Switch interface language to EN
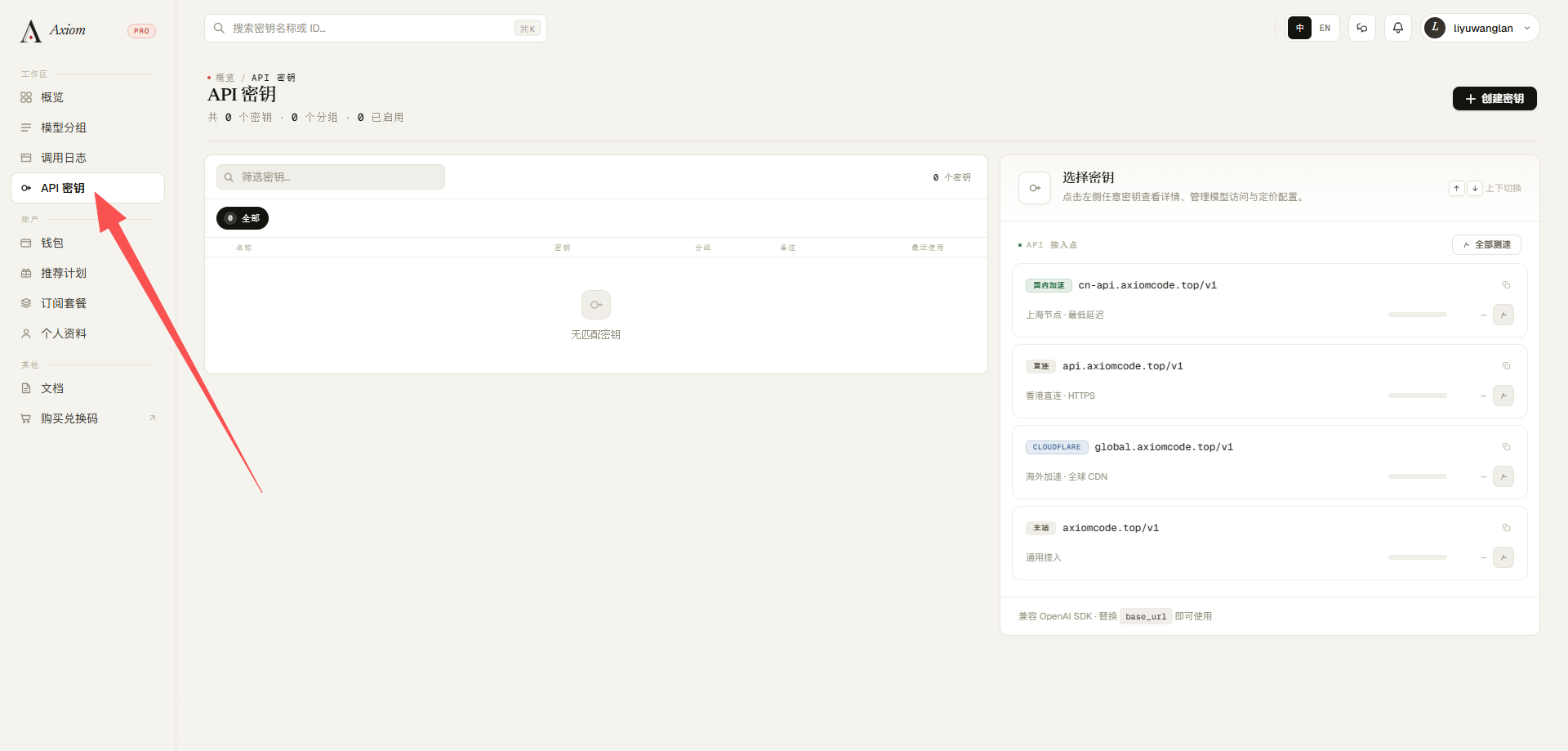The height and width of the screenshot is (751, 1568). pyautogui.click(x=1325, y=28)
